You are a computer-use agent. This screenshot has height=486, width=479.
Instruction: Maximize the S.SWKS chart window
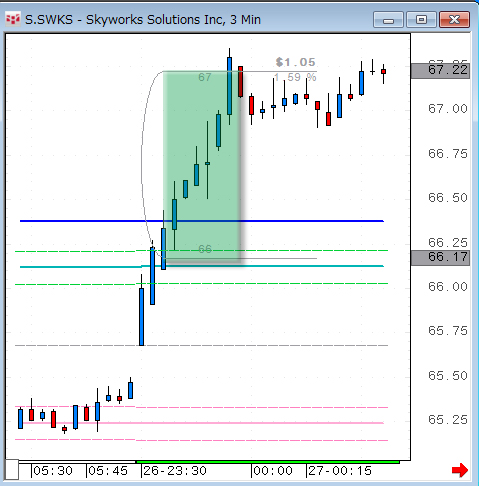[x=421, y=20]
